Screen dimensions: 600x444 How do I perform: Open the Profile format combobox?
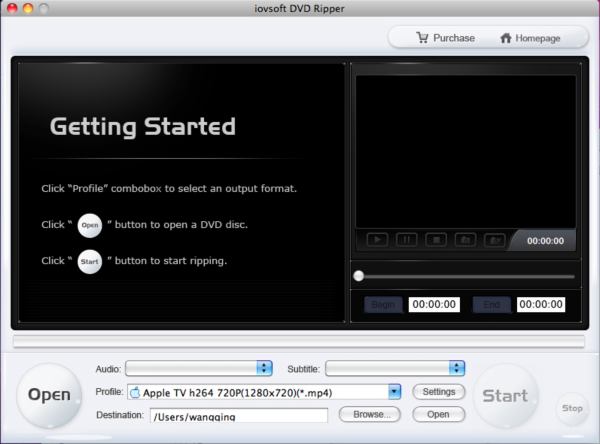[394, 392]
